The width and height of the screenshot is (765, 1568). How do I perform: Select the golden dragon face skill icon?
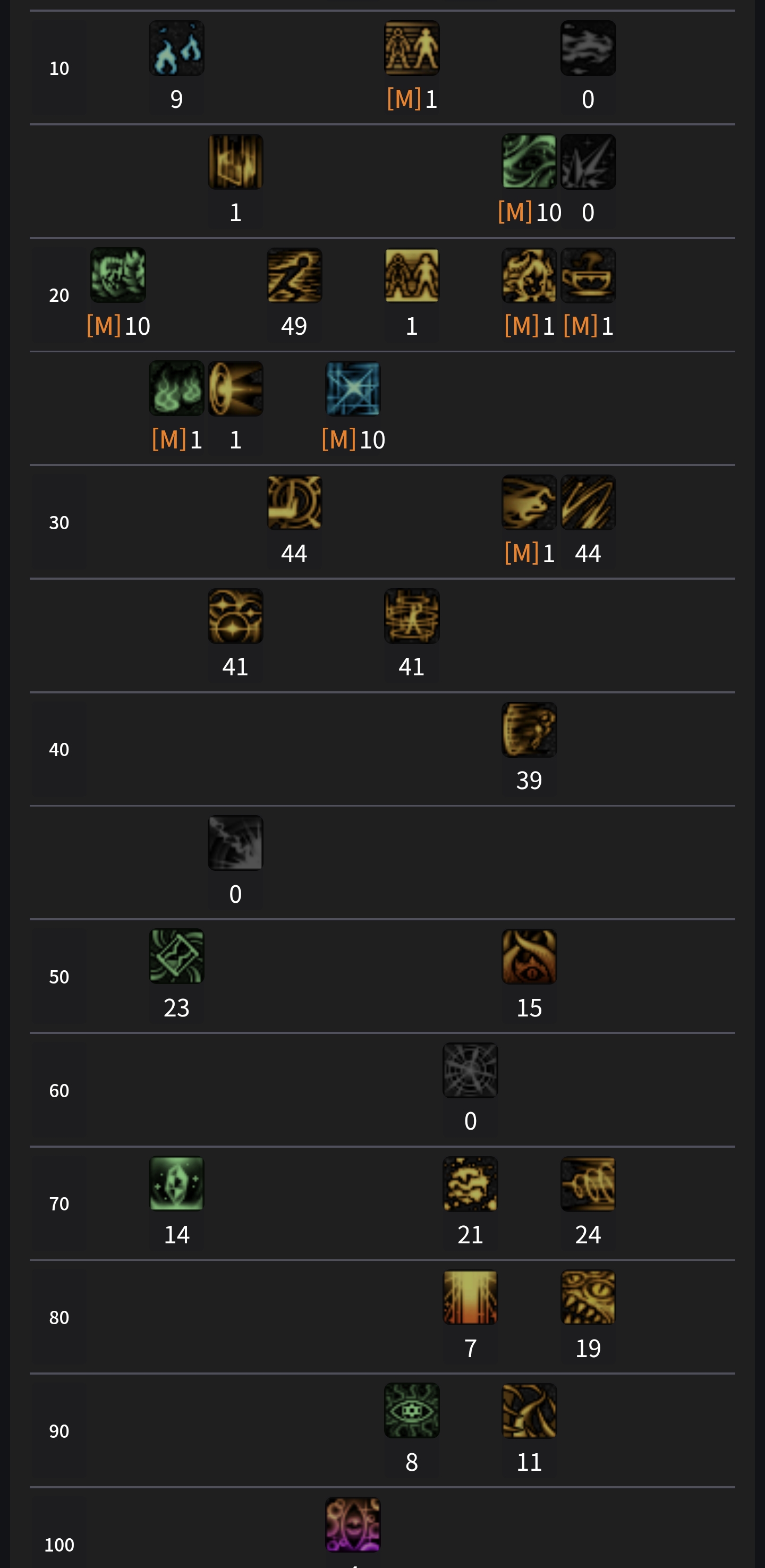pyautogui.click(x=588, y=1297)
